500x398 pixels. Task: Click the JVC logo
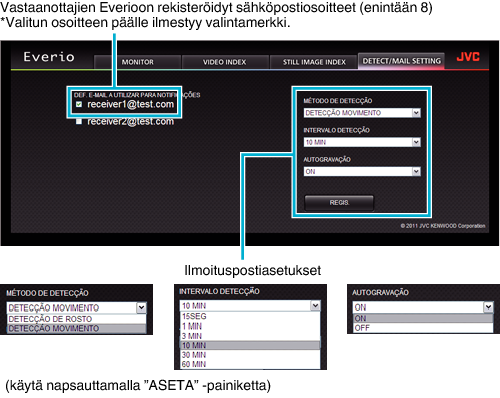[468, 57]
